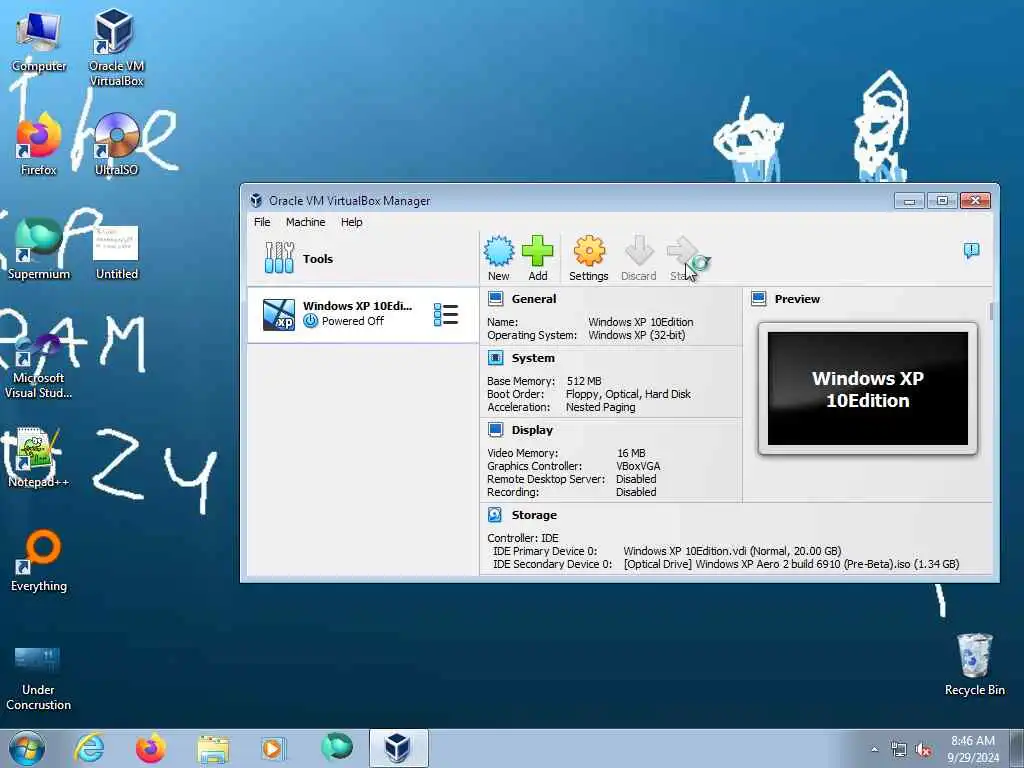The width and height of the screenshot is (1024, 768).
Task: Select Windows XP 10Edition machine row
Action: (x=363, y=315)
